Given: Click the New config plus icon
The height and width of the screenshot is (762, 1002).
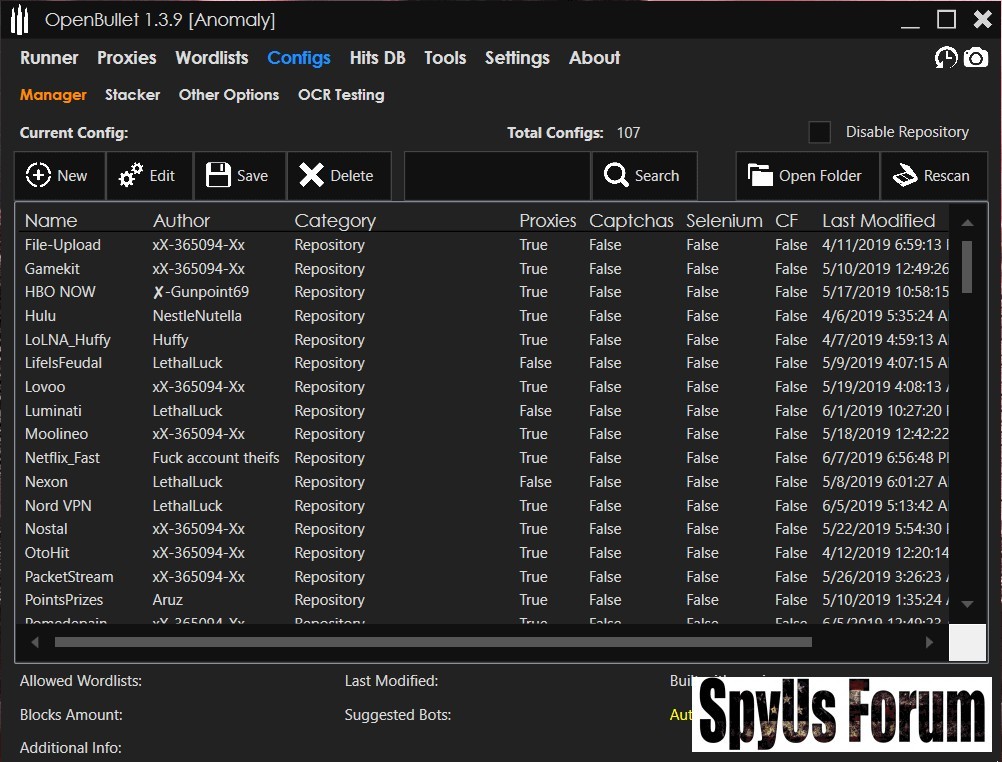Looking at the screenshot, I should 38,176.
